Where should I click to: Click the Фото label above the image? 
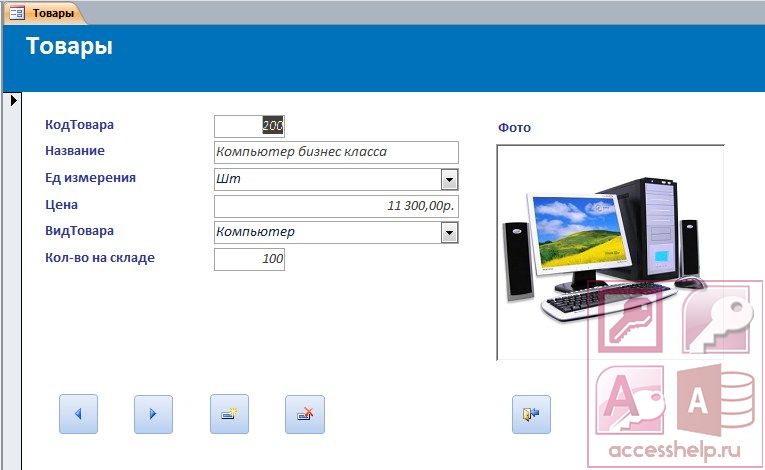tap(514, 128)
